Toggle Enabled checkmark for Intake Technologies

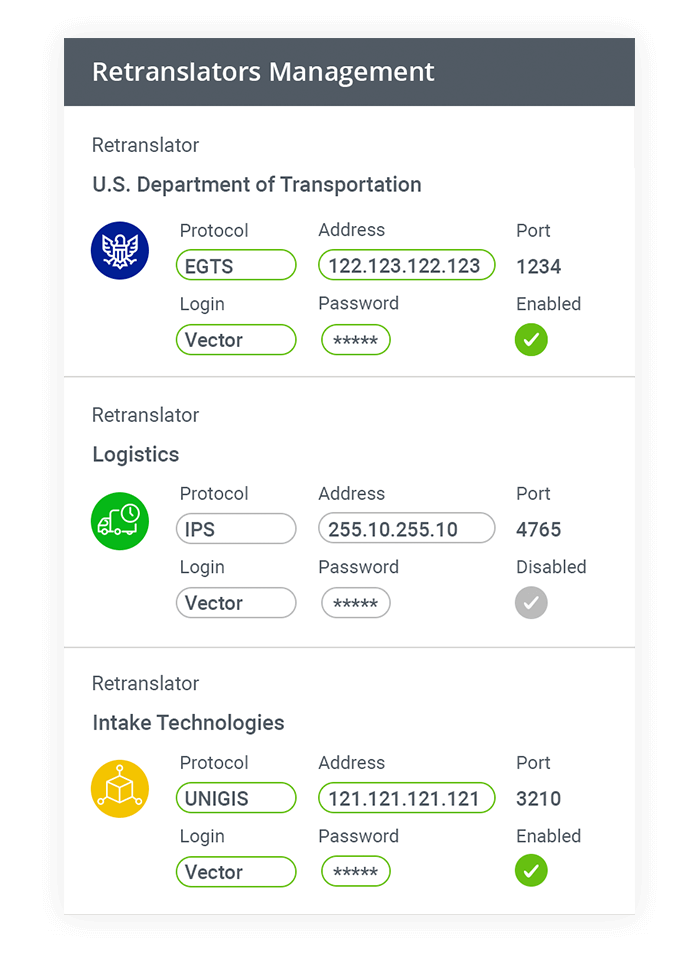531,870
